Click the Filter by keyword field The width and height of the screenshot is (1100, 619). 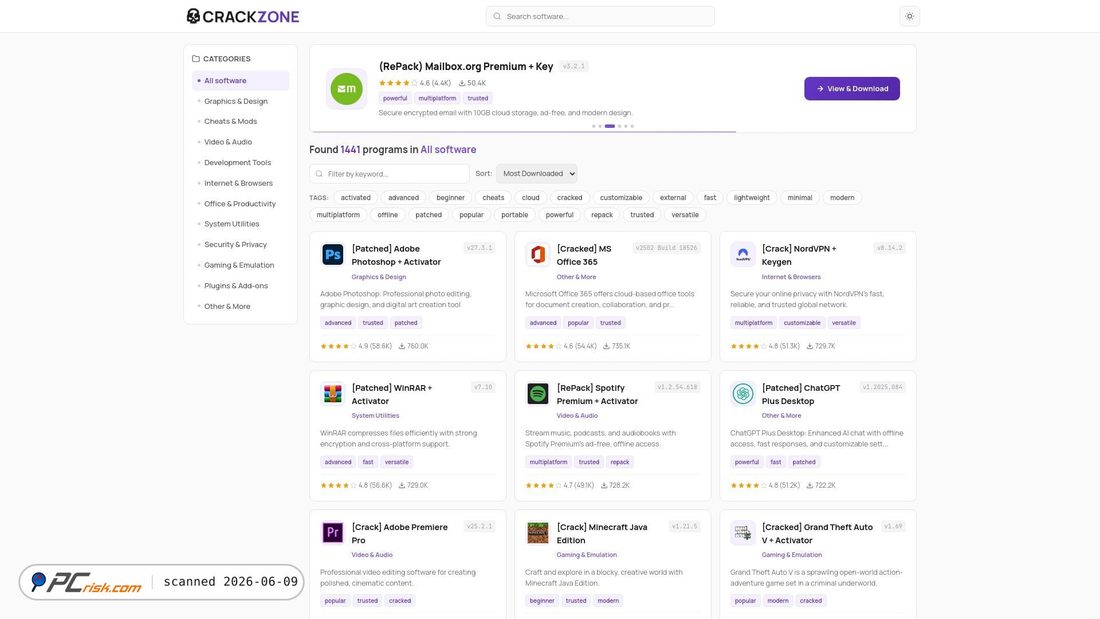(389, 173)
